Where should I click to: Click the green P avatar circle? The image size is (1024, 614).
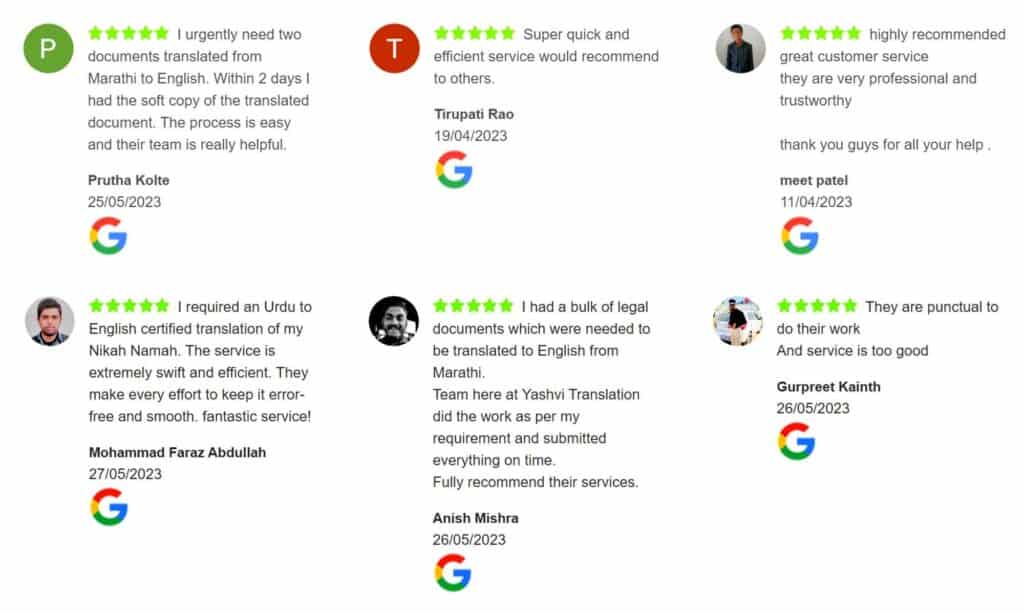48,49
